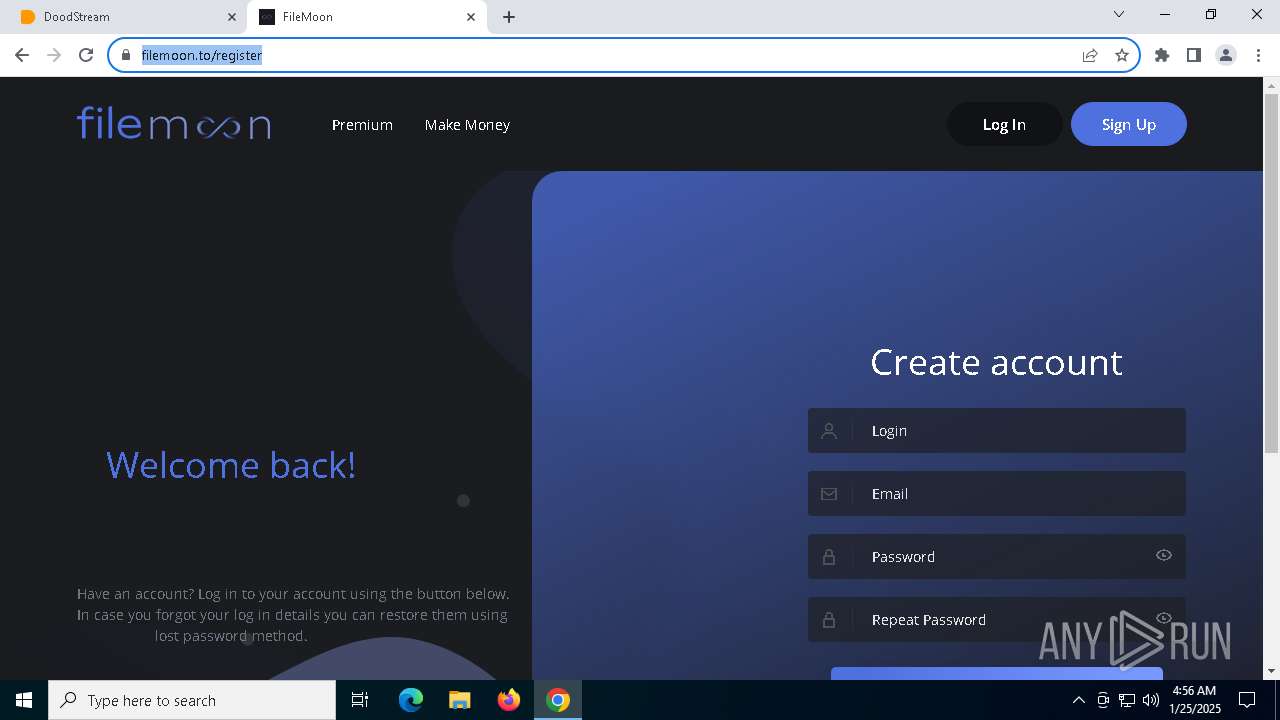Screen dimensions: 1280x720
Task: Open the Make Money page
Action: (467, 125)
